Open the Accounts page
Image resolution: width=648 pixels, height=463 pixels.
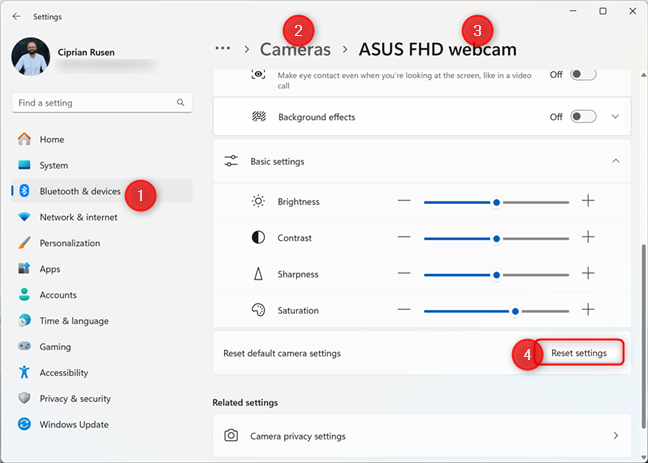[102, 295]
